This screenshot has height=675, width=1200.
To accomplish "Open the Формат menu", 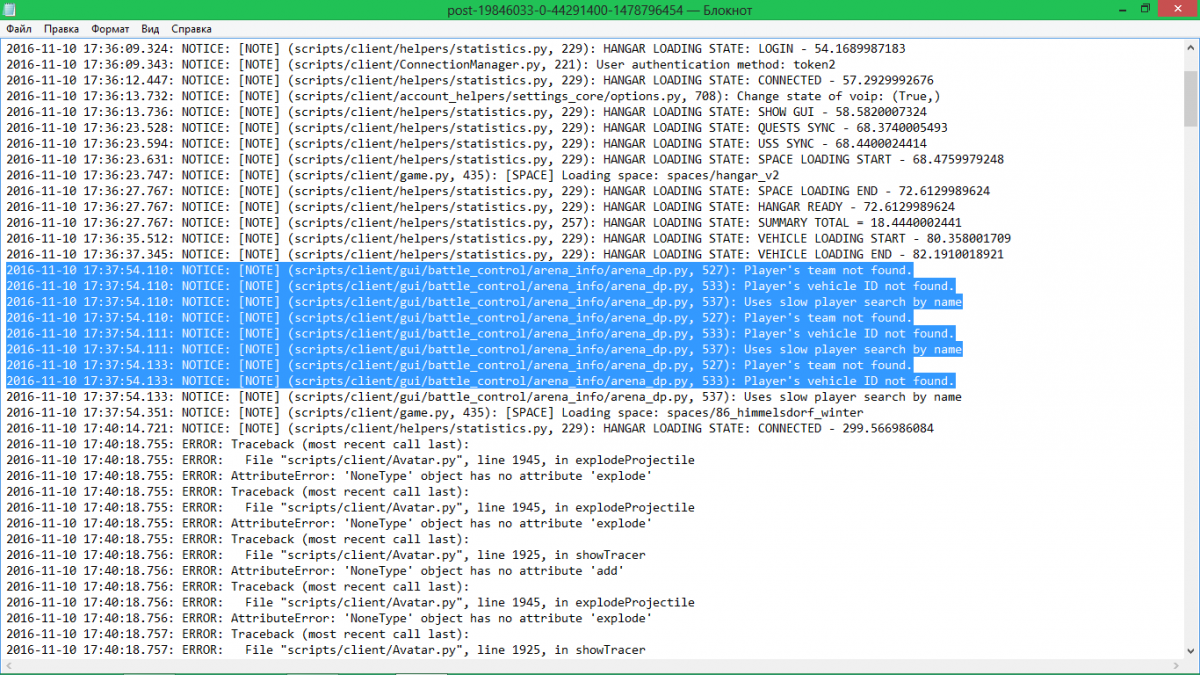I will [110, 29].
